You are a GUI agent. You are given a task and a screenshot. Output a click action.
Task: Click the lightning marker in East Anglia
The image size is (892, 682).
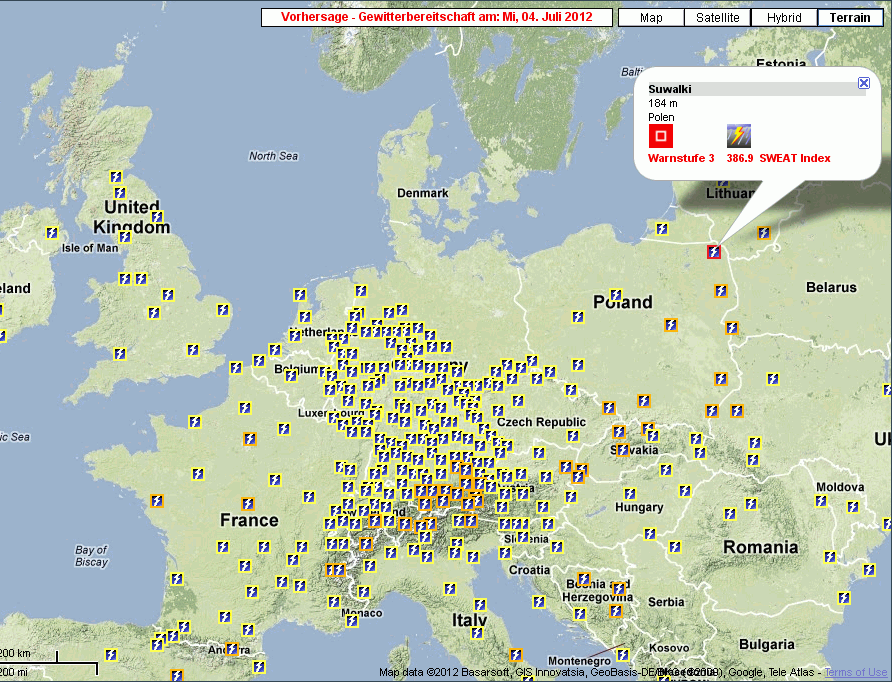(223, 310)
